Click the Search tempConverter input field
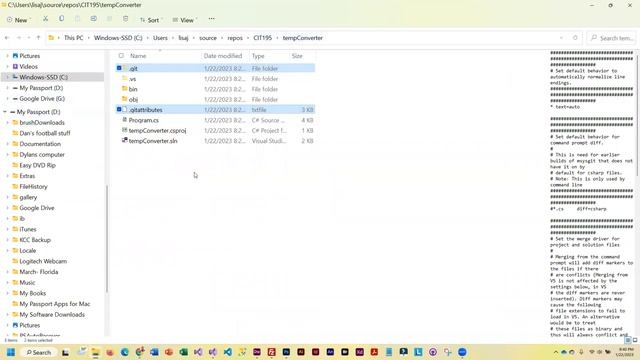 coord(611,38)
